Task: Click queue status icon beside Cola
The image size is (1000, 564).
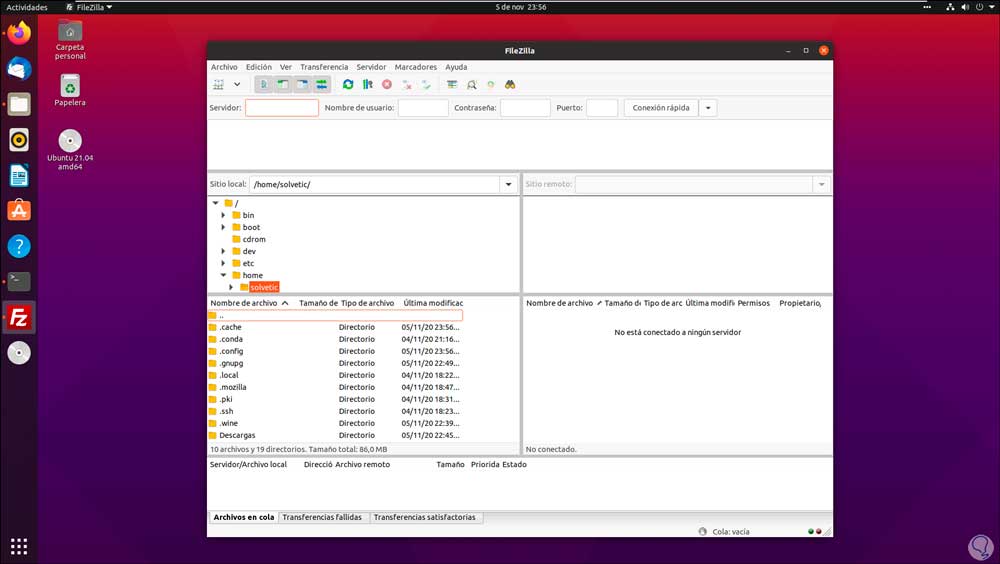Action: [702, 531]
